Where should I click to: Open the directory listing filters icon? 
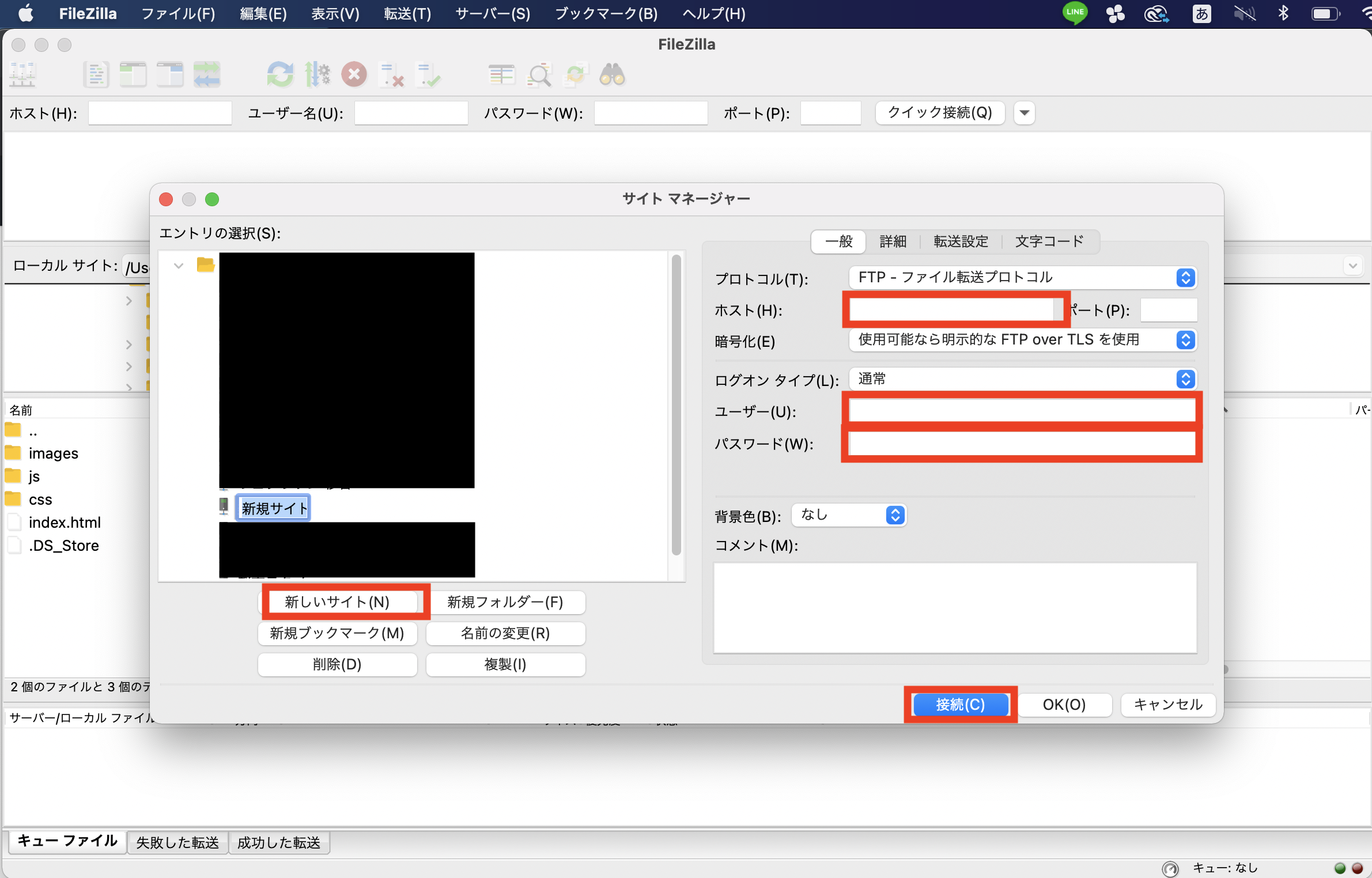502,75
